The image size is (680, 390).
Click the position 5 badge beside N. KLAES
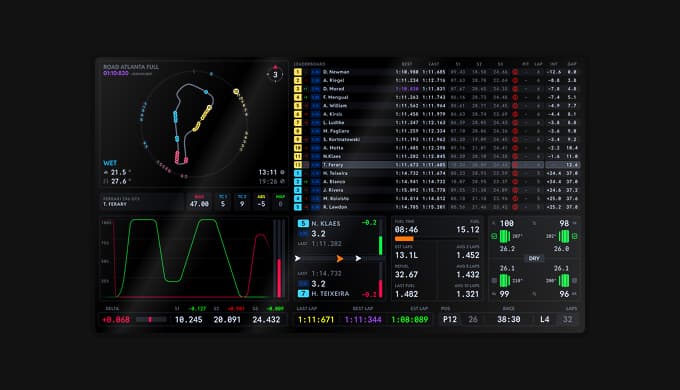click(x=303, y=223)
